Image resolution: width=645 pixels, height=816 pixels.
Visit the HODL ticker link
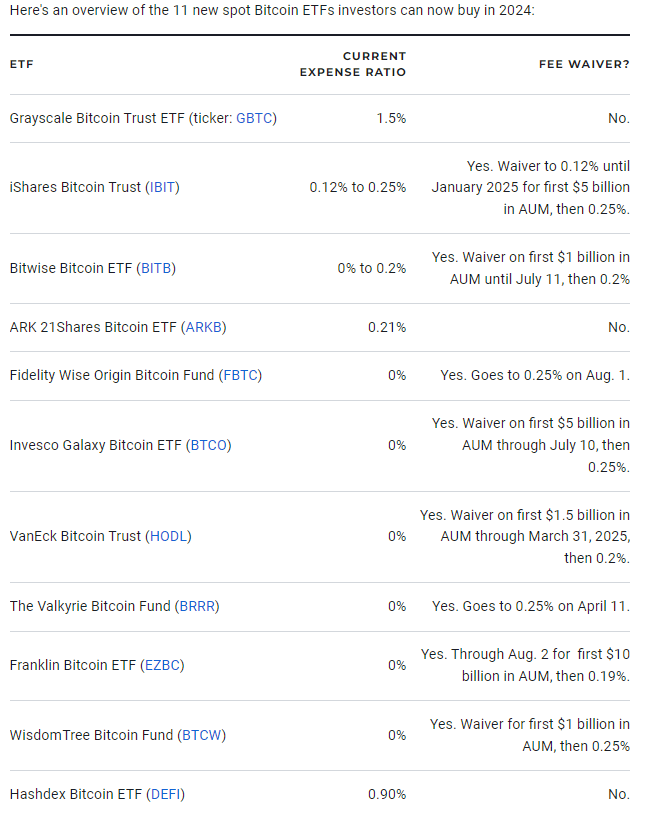click(168, 536)
